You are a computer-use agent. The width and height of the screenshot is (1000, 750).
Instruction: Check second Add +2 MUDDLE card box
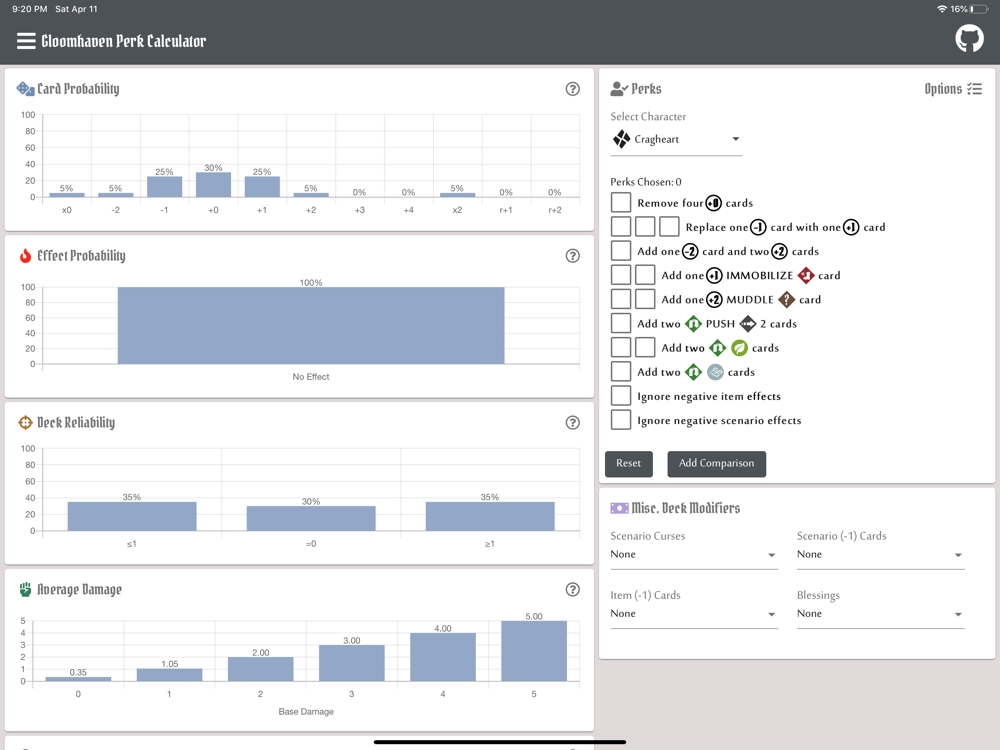645,300
